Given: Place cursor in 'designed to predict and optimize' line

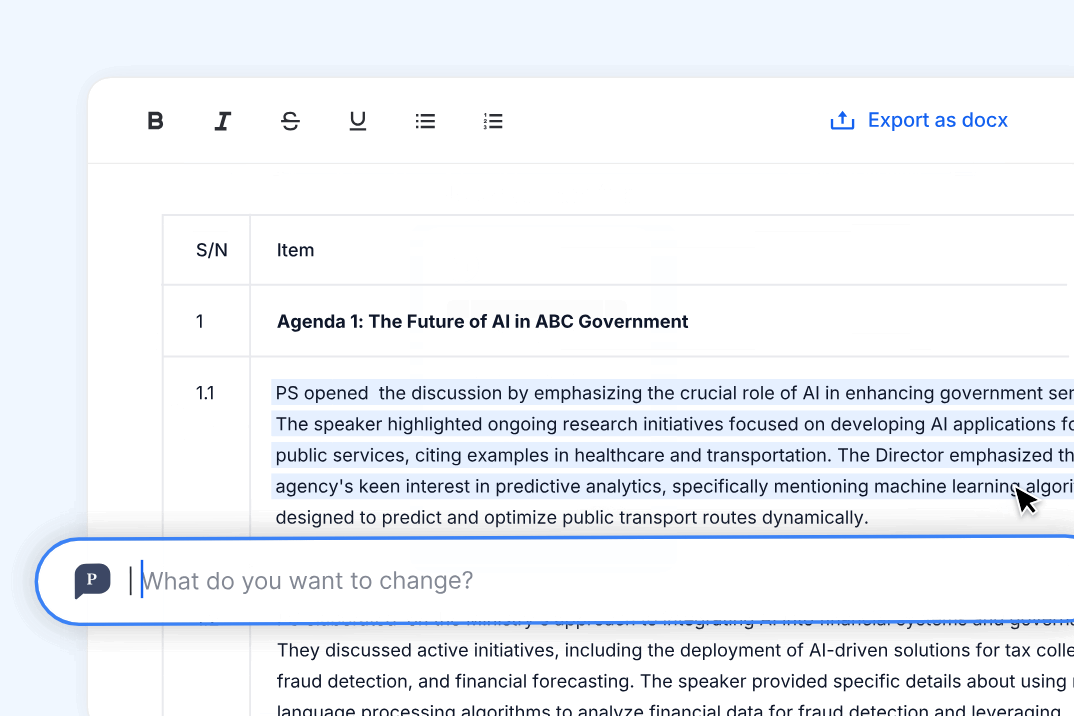Looking at the screenshot, I should [571, 517].
